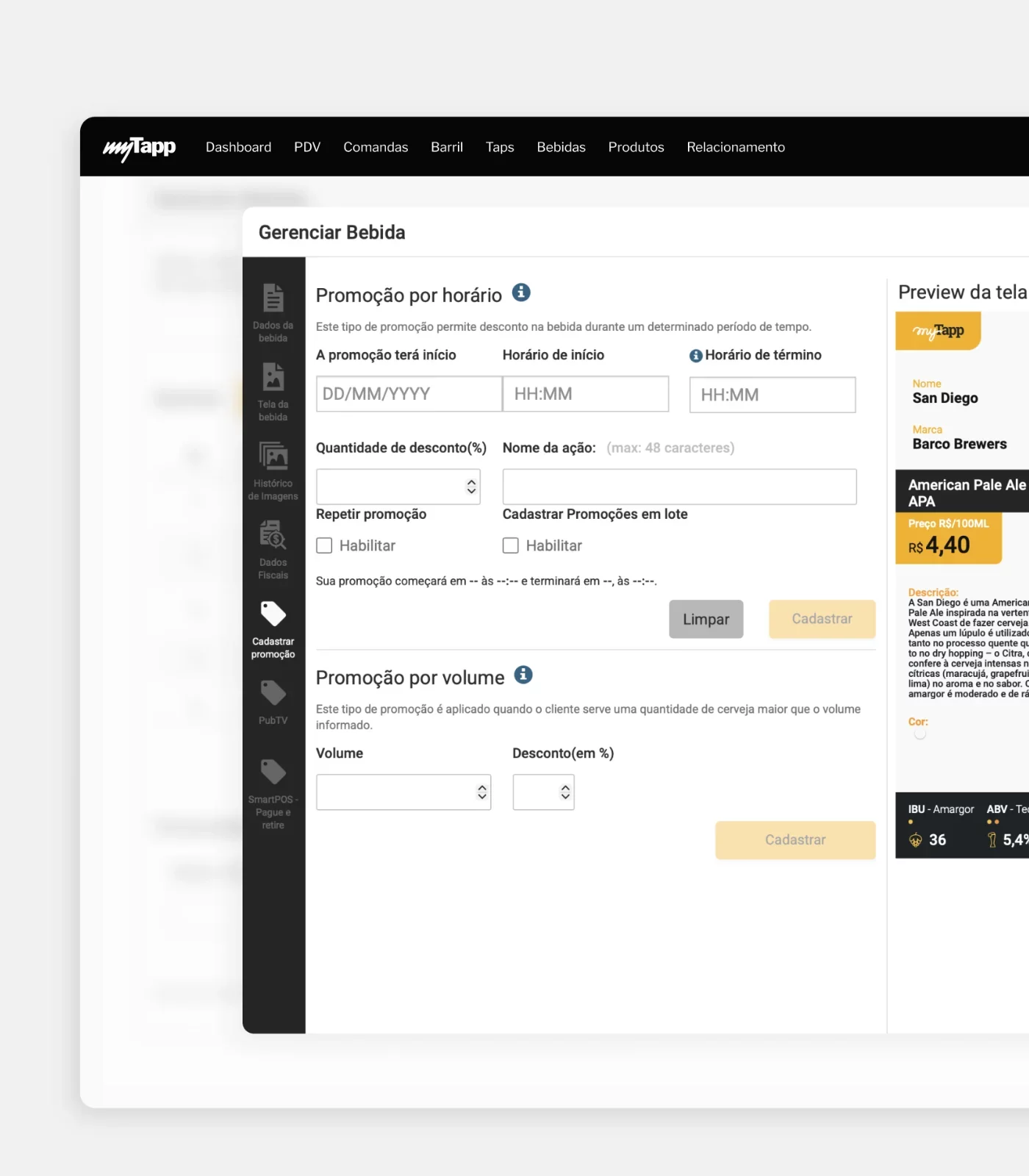The image size is (1029, 1176).
Task: Click the promotion start summary text line
Action: pyautogui.click(x=487, y=581)
